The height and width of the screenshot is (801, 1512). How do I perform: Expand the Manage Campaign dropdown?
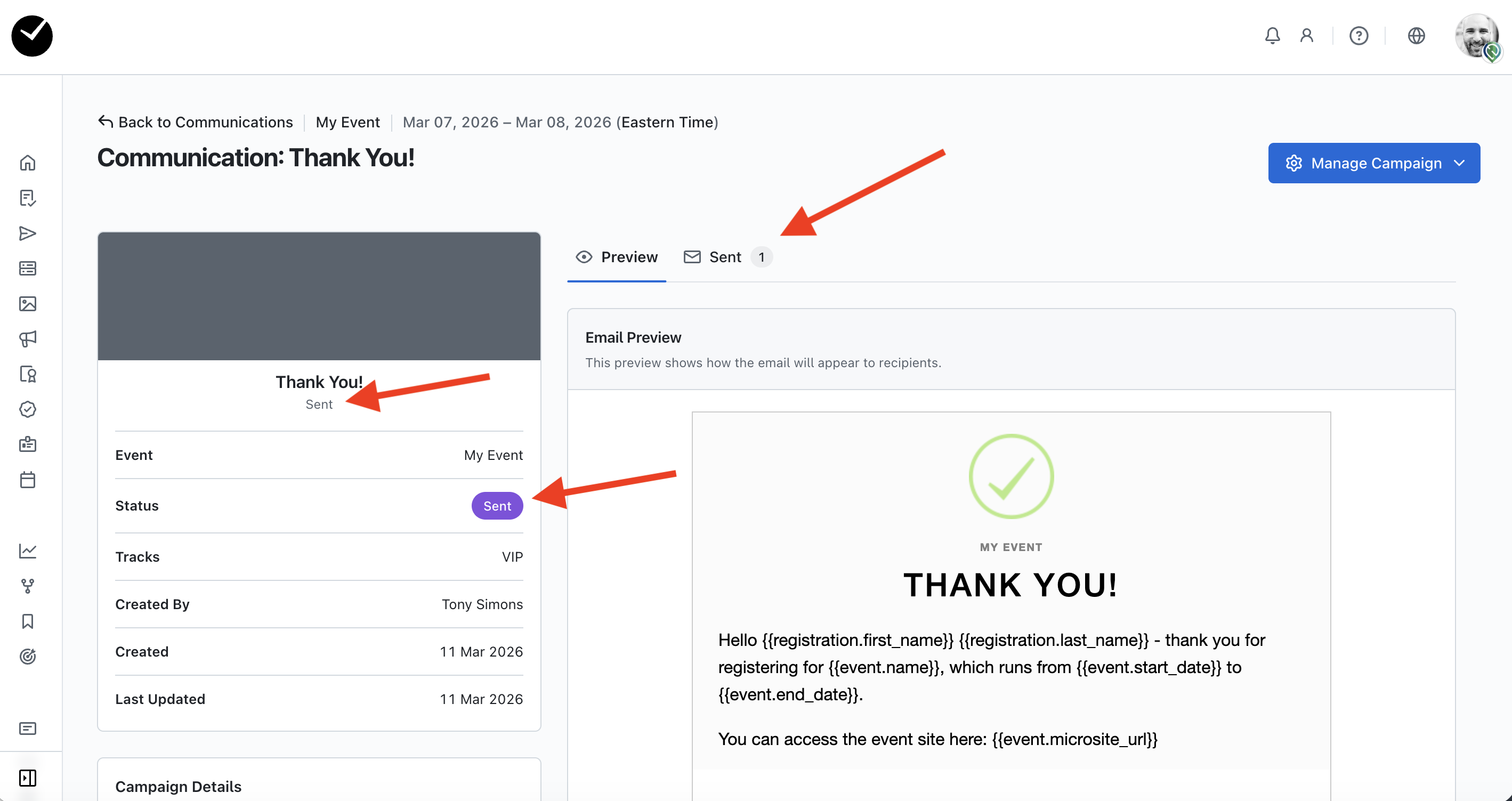1373,163
